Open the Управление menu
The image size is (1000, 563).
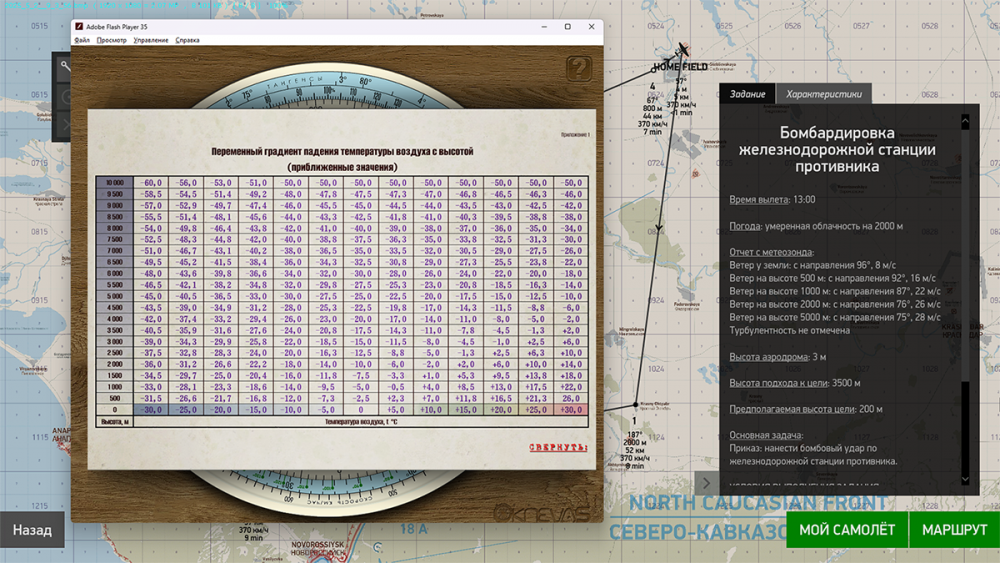pos(151,40)
